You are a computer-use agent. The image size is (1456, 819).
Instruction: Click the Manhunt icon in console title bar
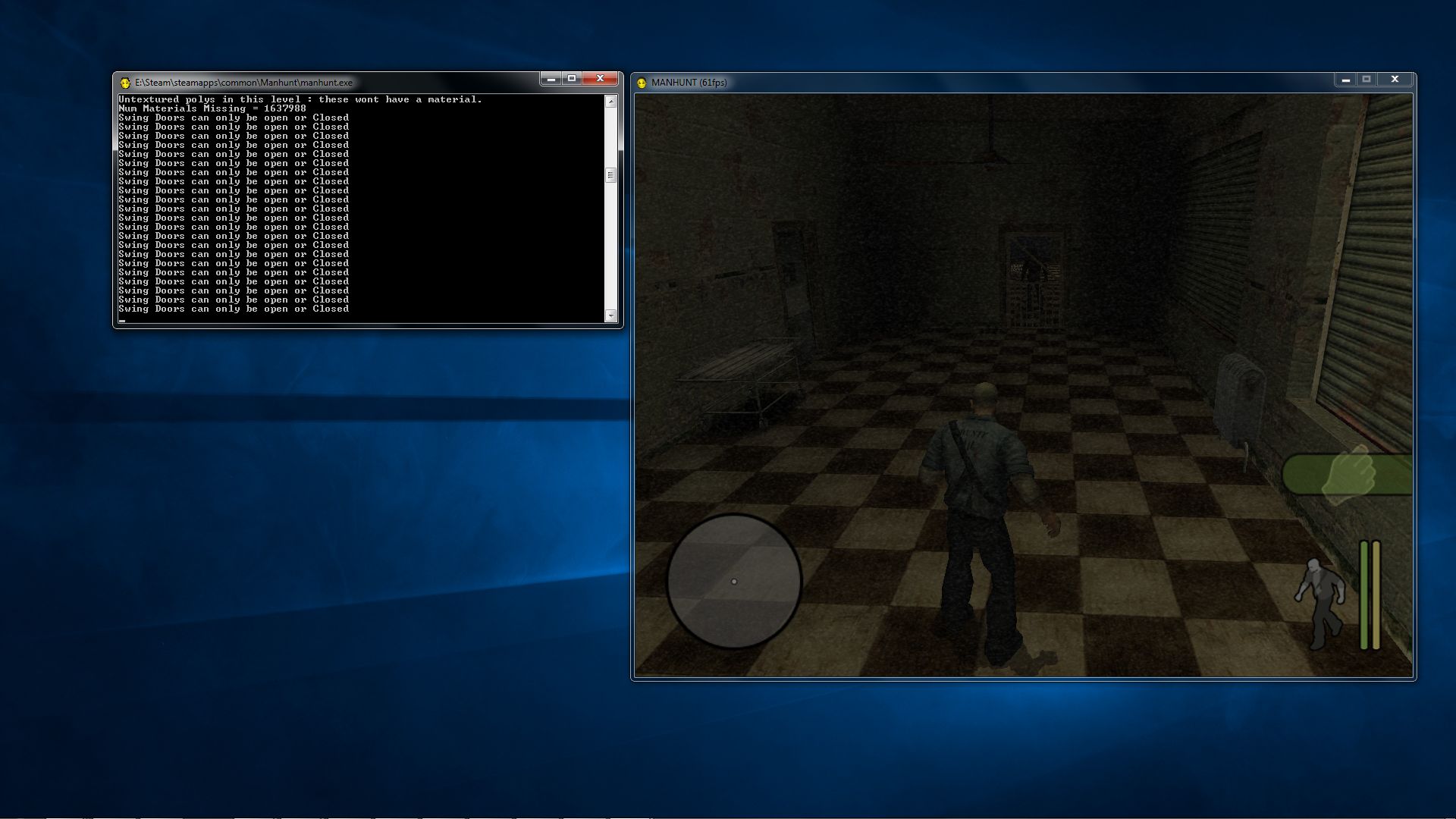[125, 83]
